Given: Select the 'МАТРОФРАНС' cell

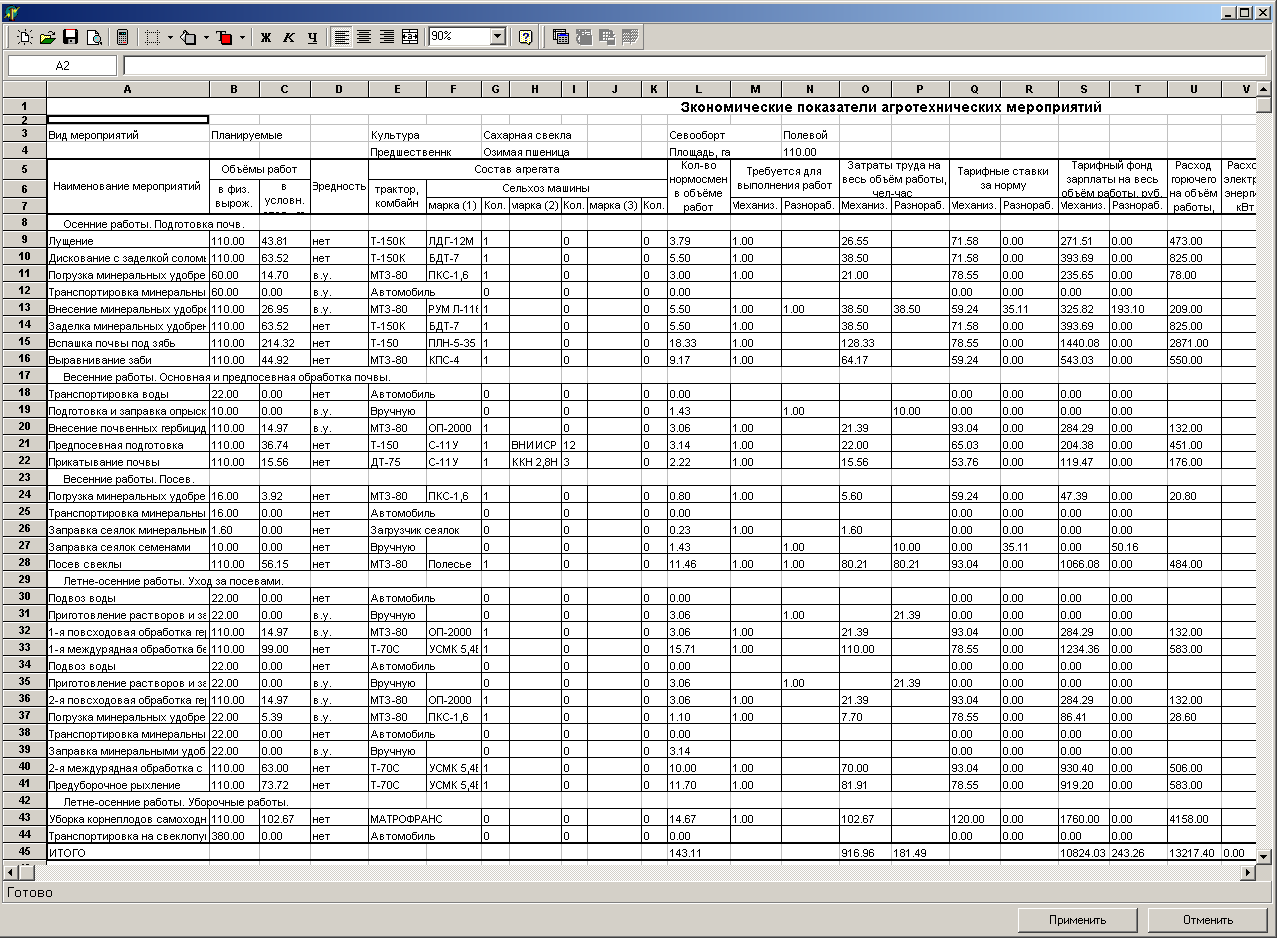Looking at the screenshot, I should point(424,819).
